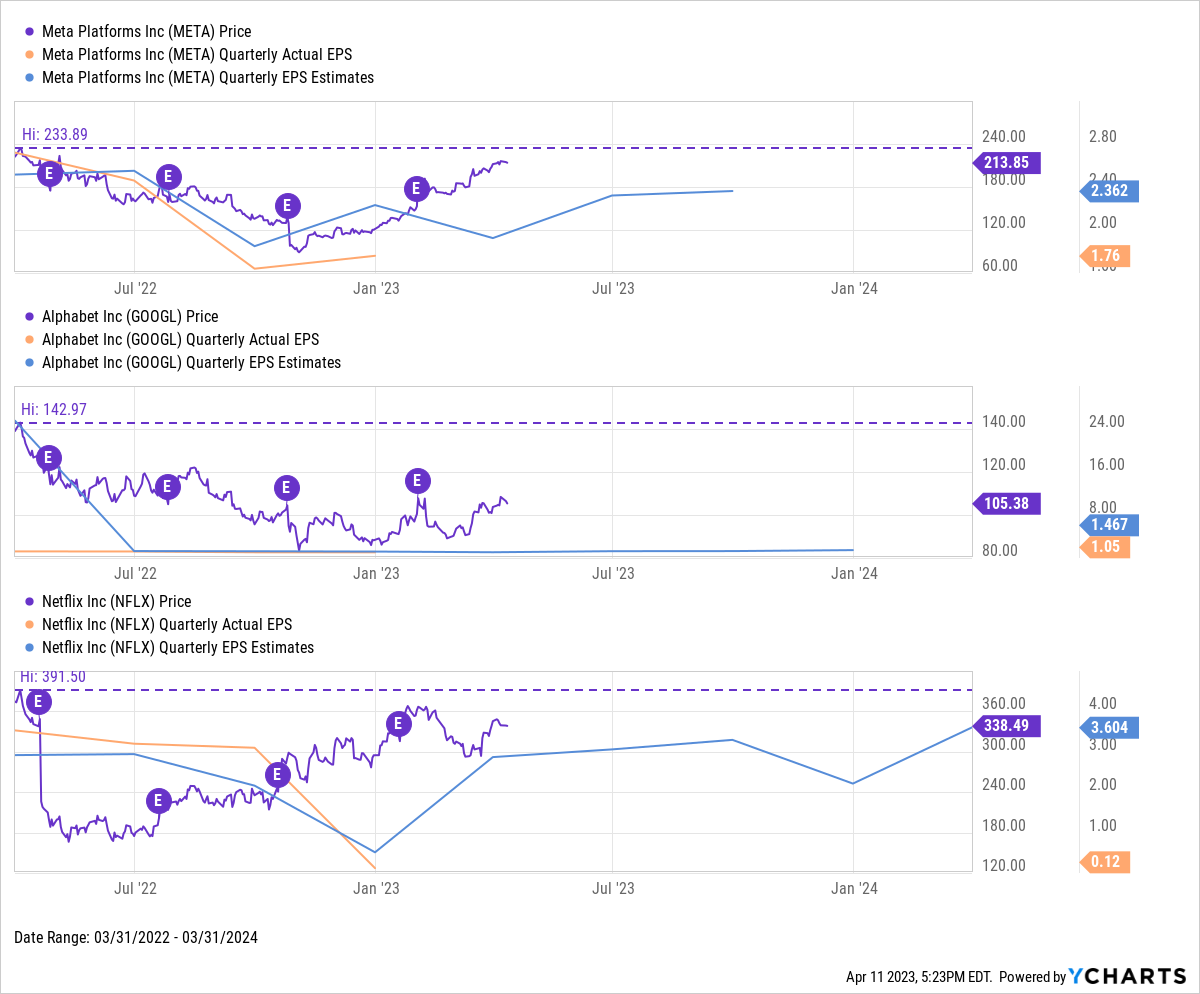Click the NFLX price flag showing 338.49
Screen dimensions: 1200x994
tap(1007, 726)
